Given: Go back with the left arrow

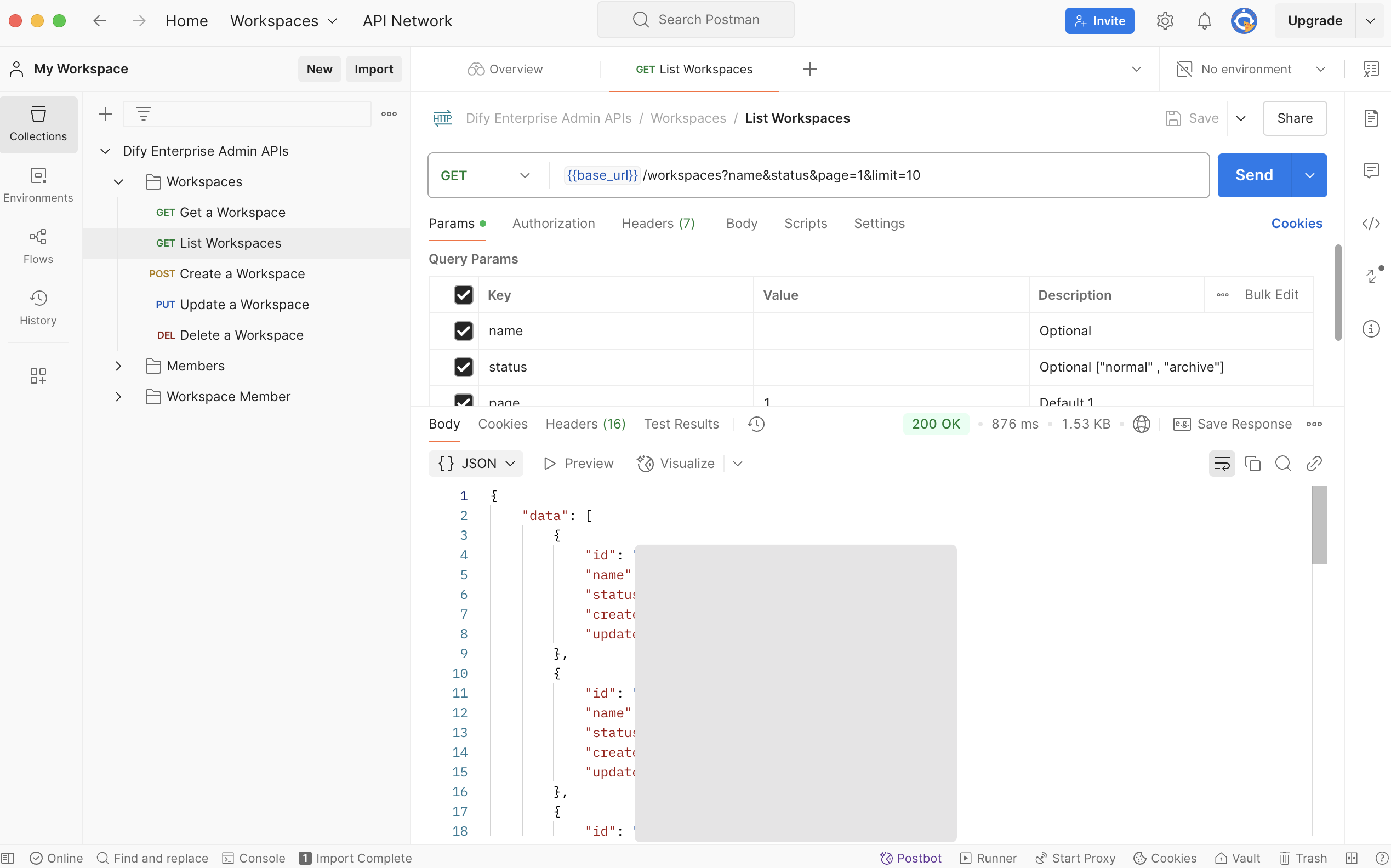Looking at the screenshot, I should coord(100,21).
